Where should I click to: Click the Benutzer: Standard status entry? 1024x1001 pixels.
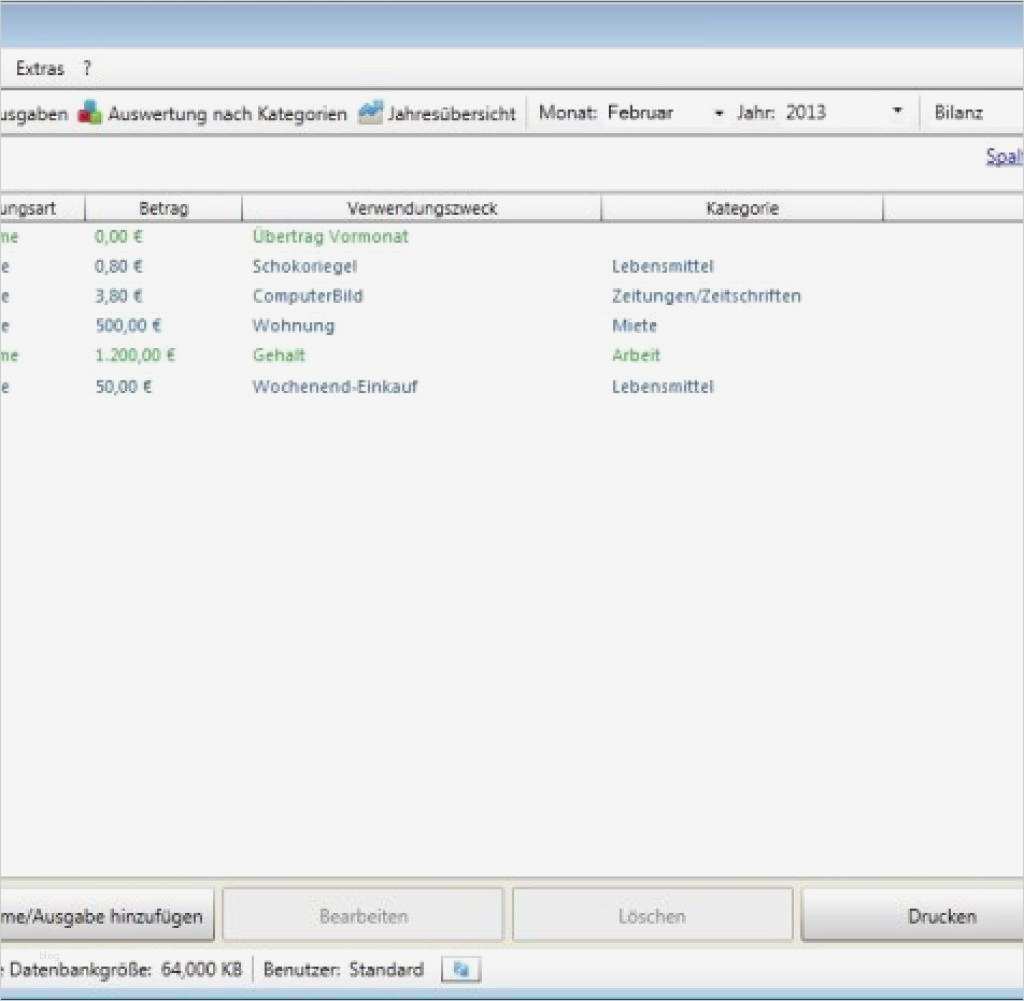point(344,969)
